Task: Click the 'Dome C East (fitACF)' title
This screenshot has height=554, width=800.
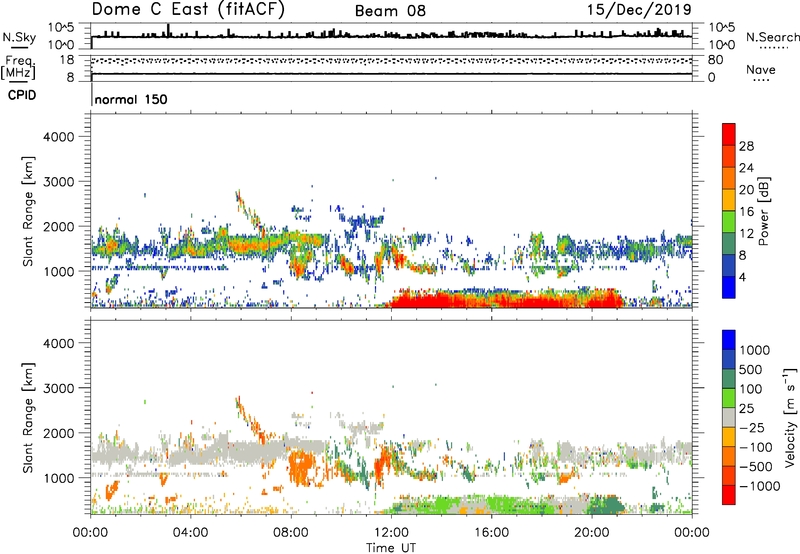Action: click(x=188, y=9)
